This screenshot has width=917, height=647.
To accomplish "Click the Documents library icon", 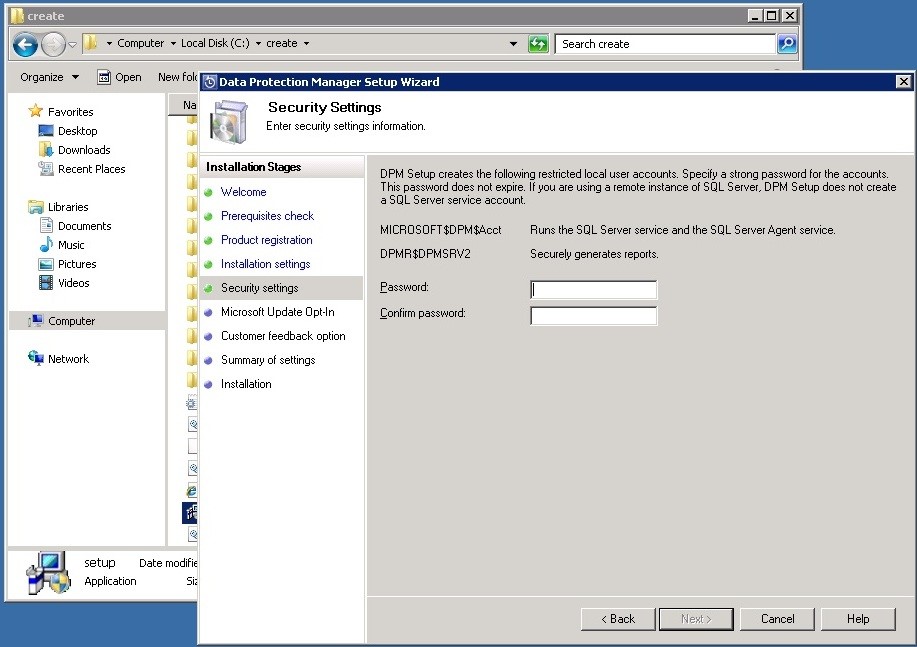I will point(46,225).
